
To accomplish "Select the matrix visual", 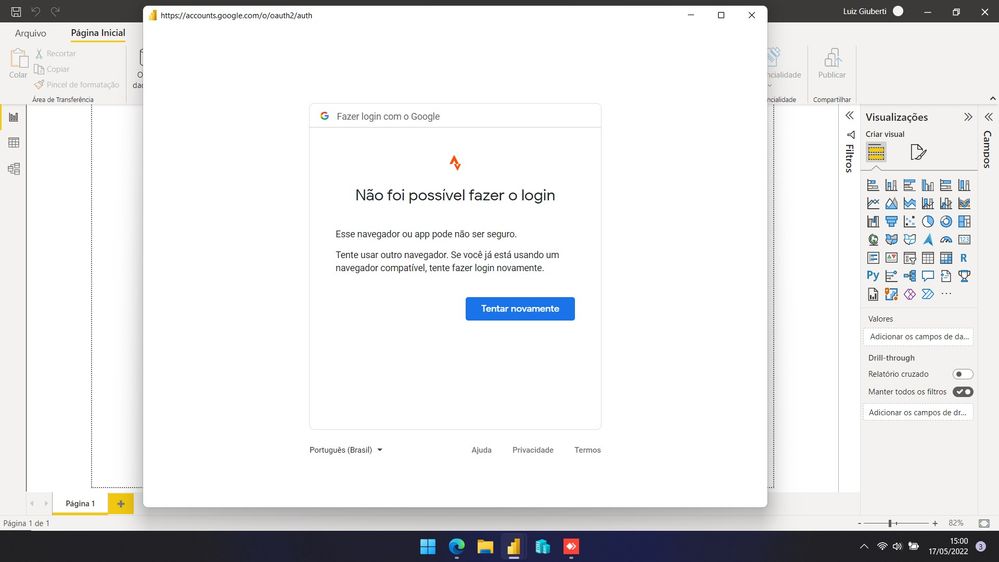I will coord(946,258).
